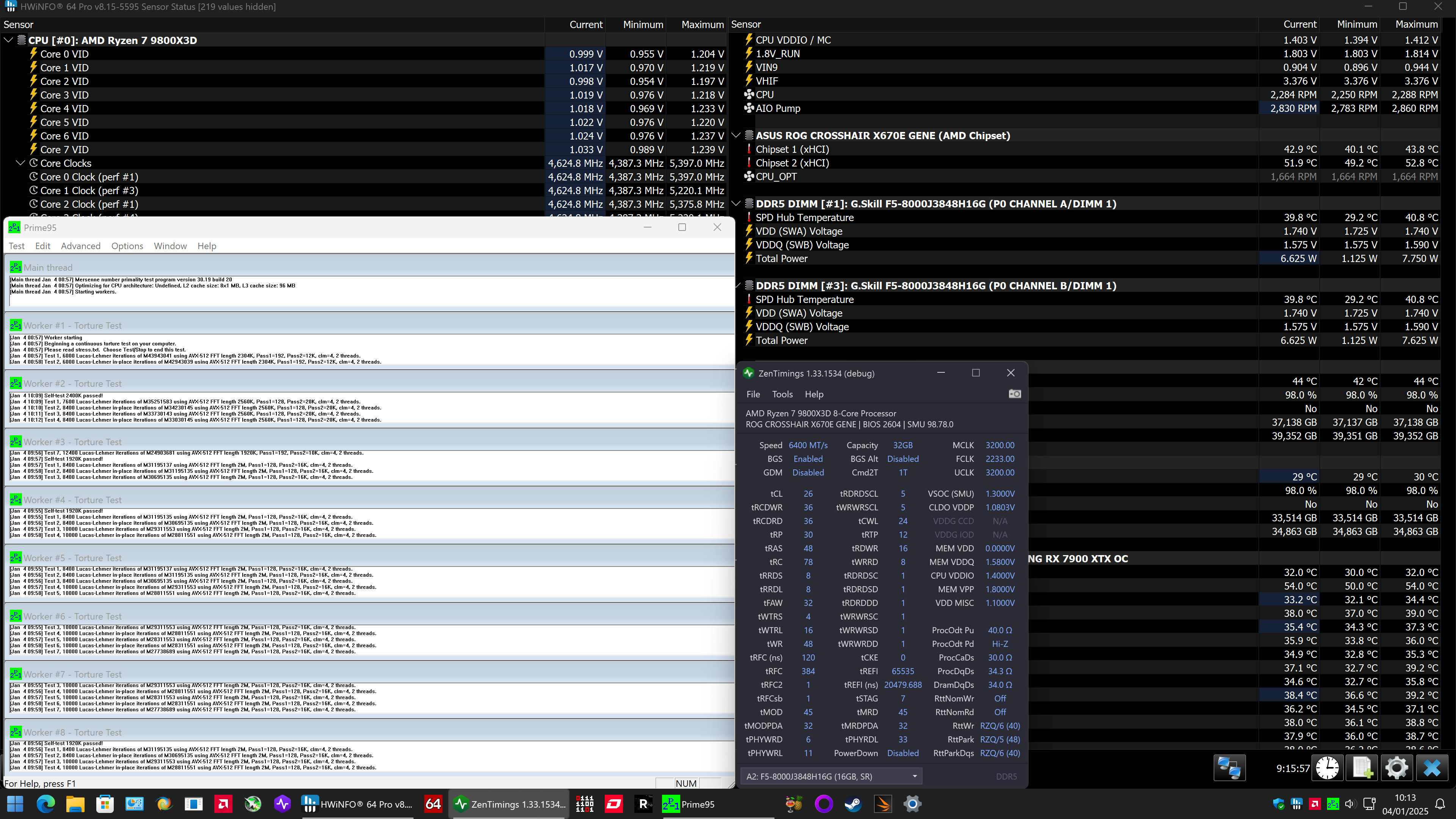This screenshot has height=819, width=1456.
Task: Click the Prime95 green system tray icon
Action: click(x=1333, y=804)
